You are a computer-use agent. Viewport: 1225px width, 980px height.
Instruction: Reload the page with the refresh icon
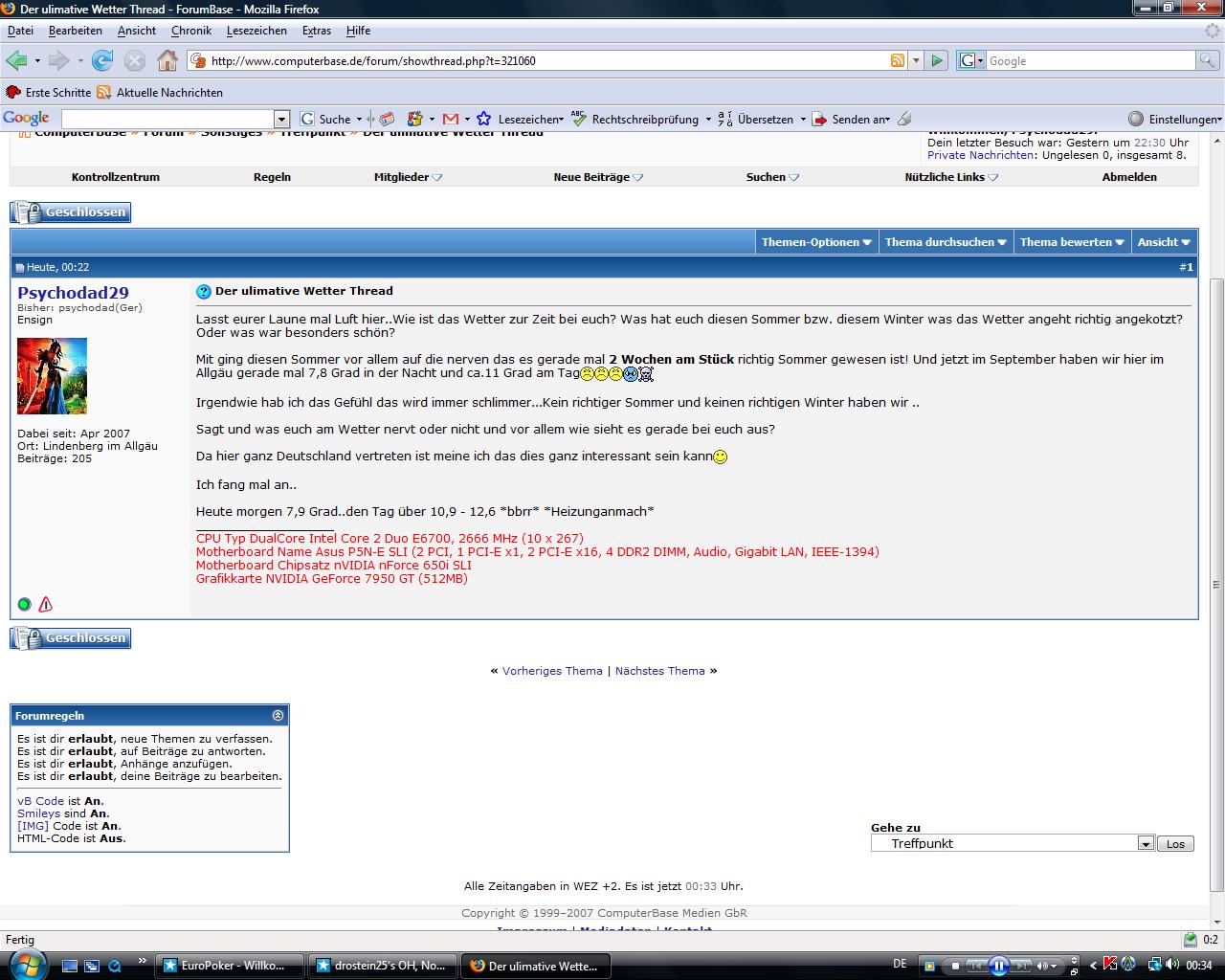[102, 60]
